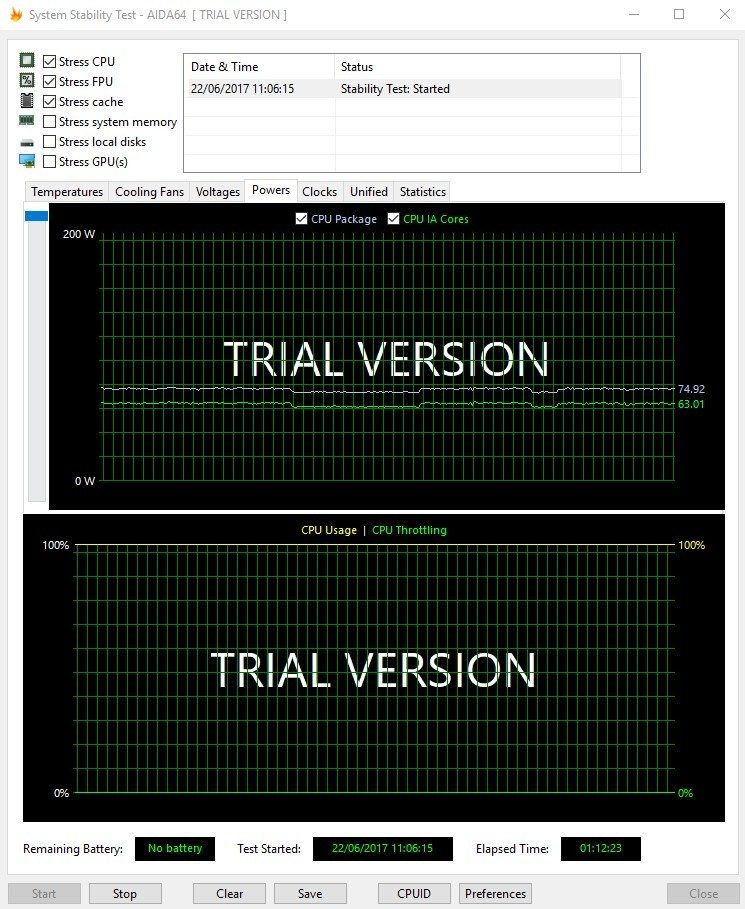Click the RAM module icon beside Stress system memory

27,121
